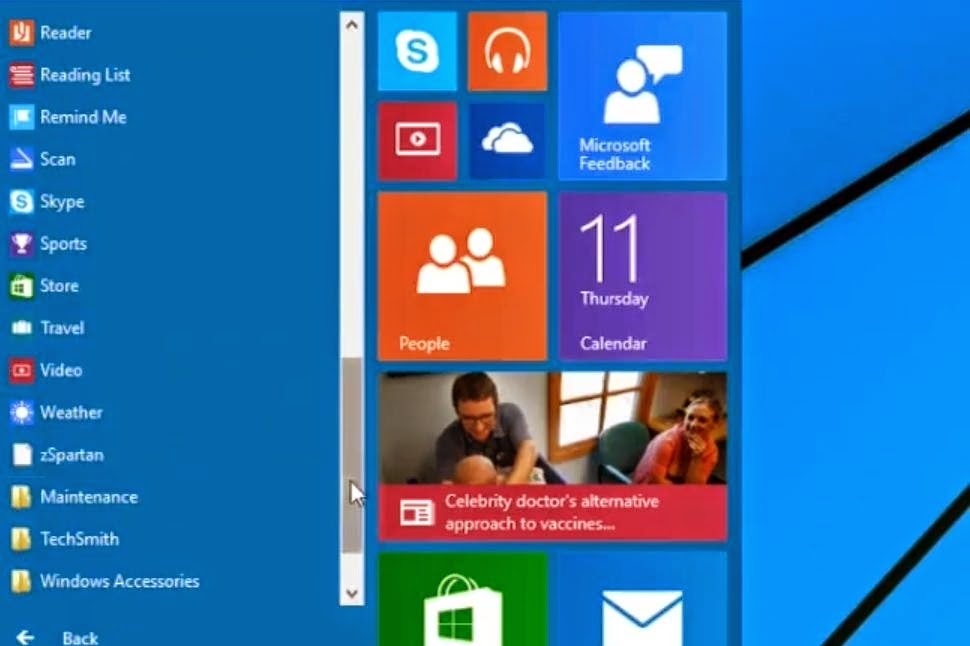The height and width of the screenshot is (646, 970).
Task: Open the Store icon in the apps list
Action: coord(21,286)
